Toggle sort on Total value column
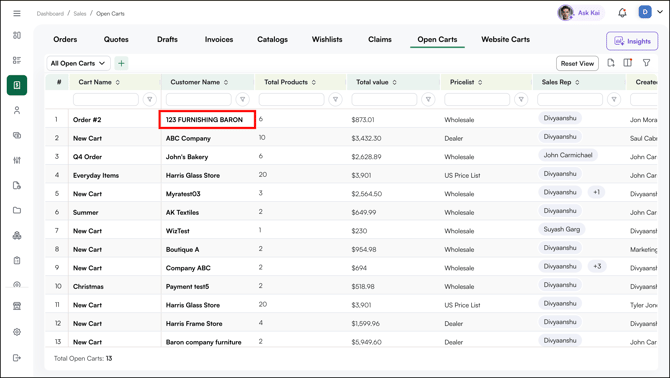This screenshot has width=670, height=378. point(394,82)
